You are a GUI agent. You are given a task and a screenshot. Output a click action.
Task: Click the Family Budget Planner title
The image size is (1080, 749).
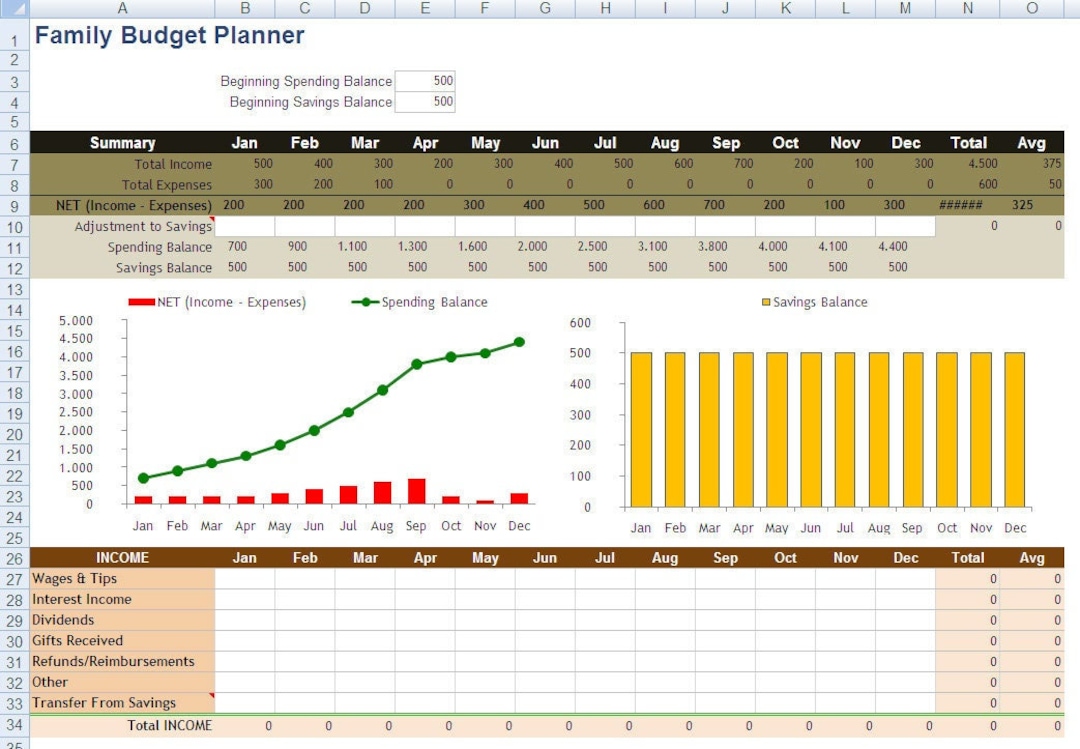(168, 35)
